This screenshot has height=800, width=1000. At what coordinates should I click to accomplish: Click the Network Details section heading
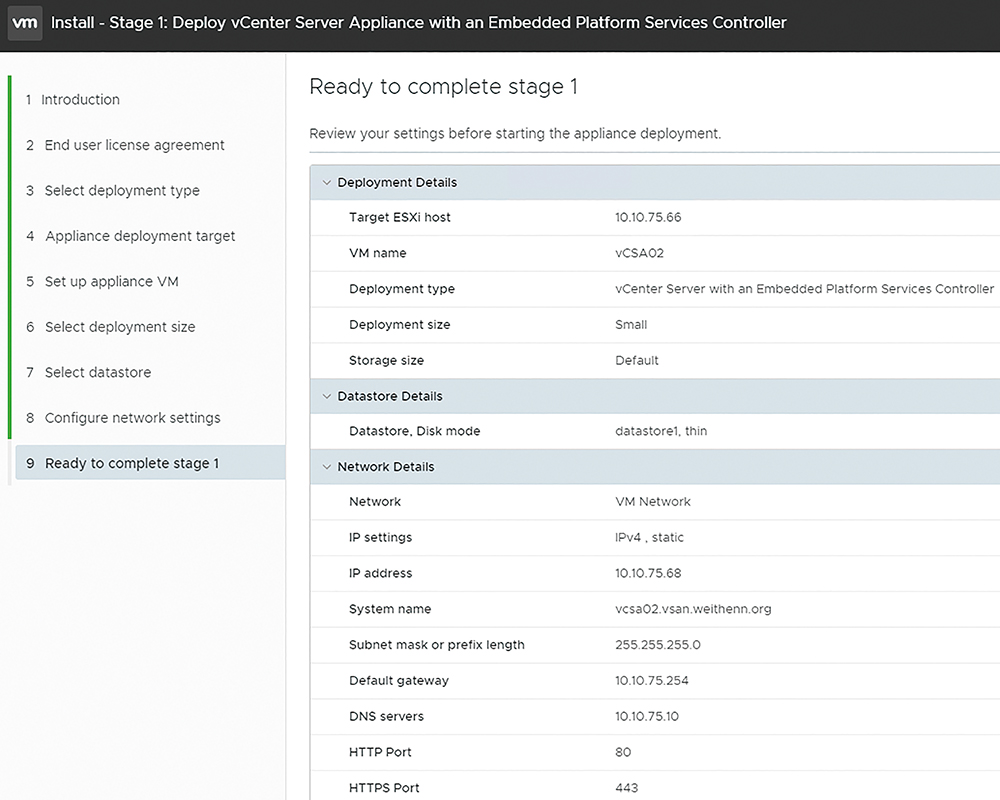[386, 467]
